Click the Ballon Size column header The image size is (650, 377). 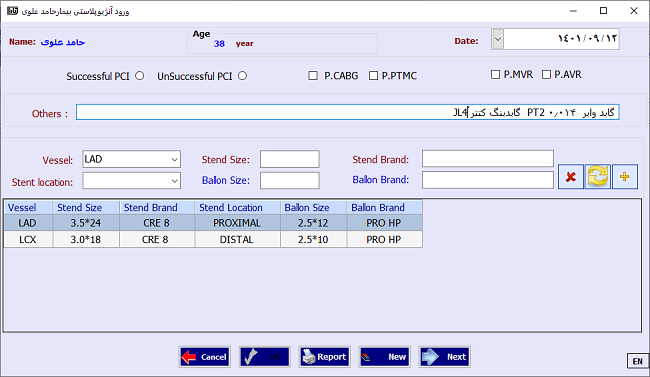(313, 207)
